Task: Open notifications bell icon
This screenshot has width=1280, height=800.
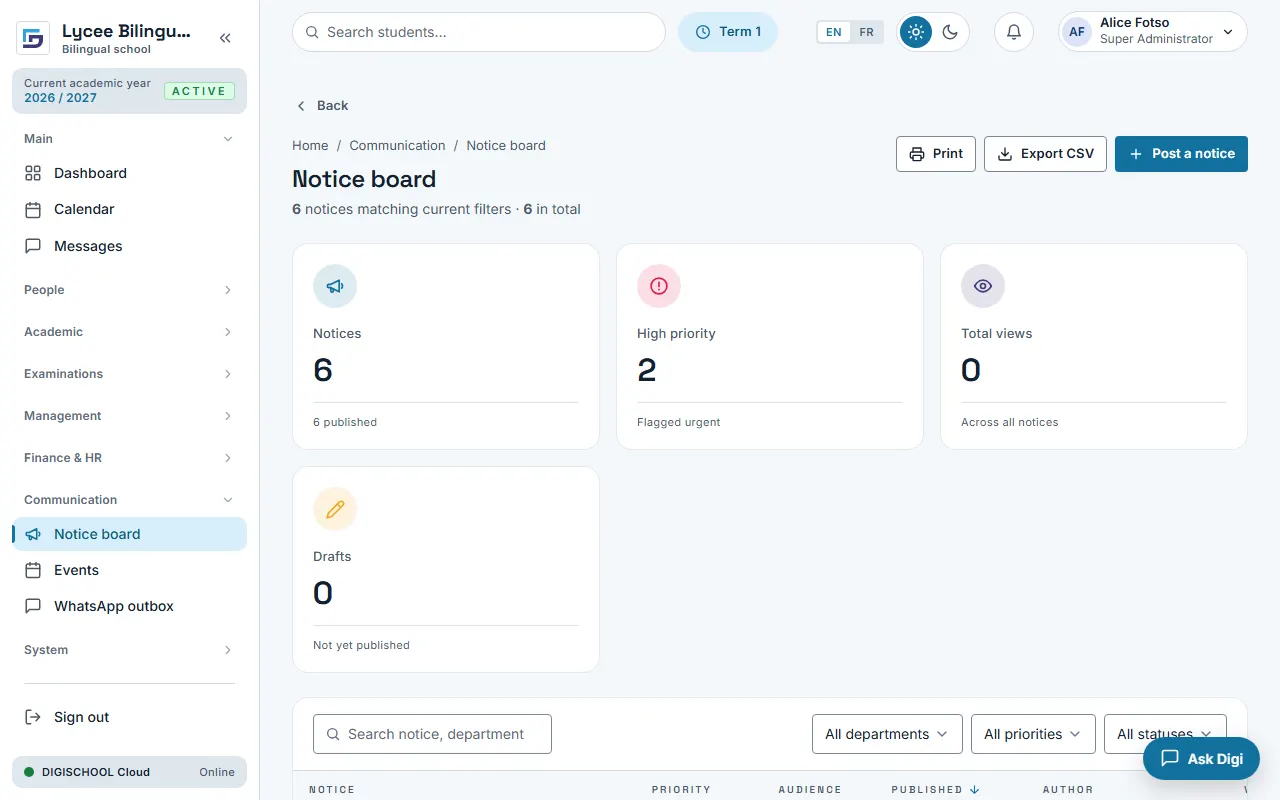Action: [1013, 32]
